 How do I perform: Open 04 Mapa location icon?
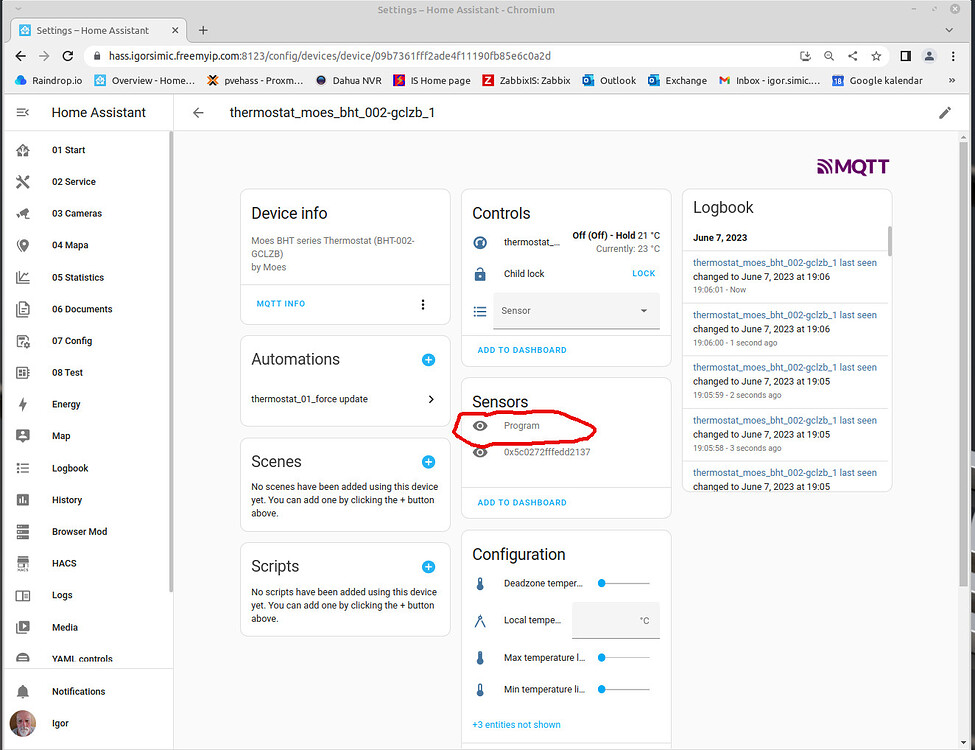pos(23,245)
